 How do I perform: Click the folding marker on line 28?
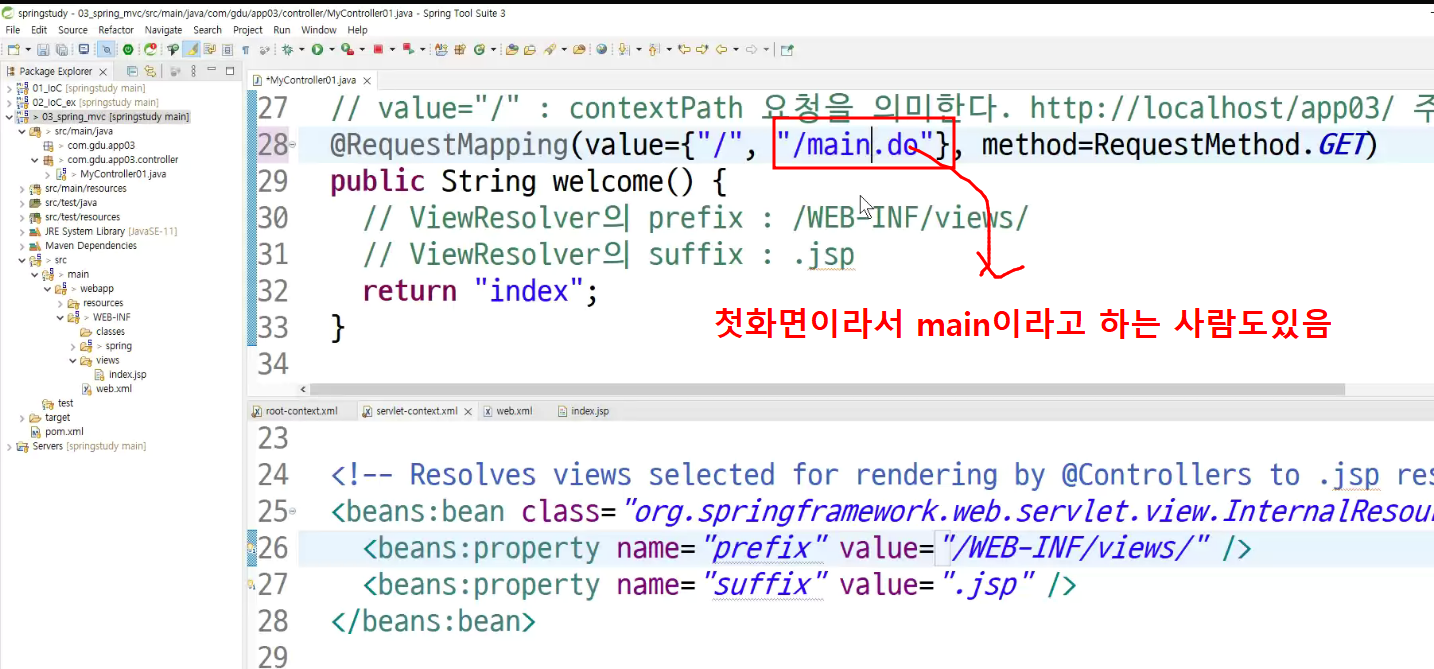(293, 146)
